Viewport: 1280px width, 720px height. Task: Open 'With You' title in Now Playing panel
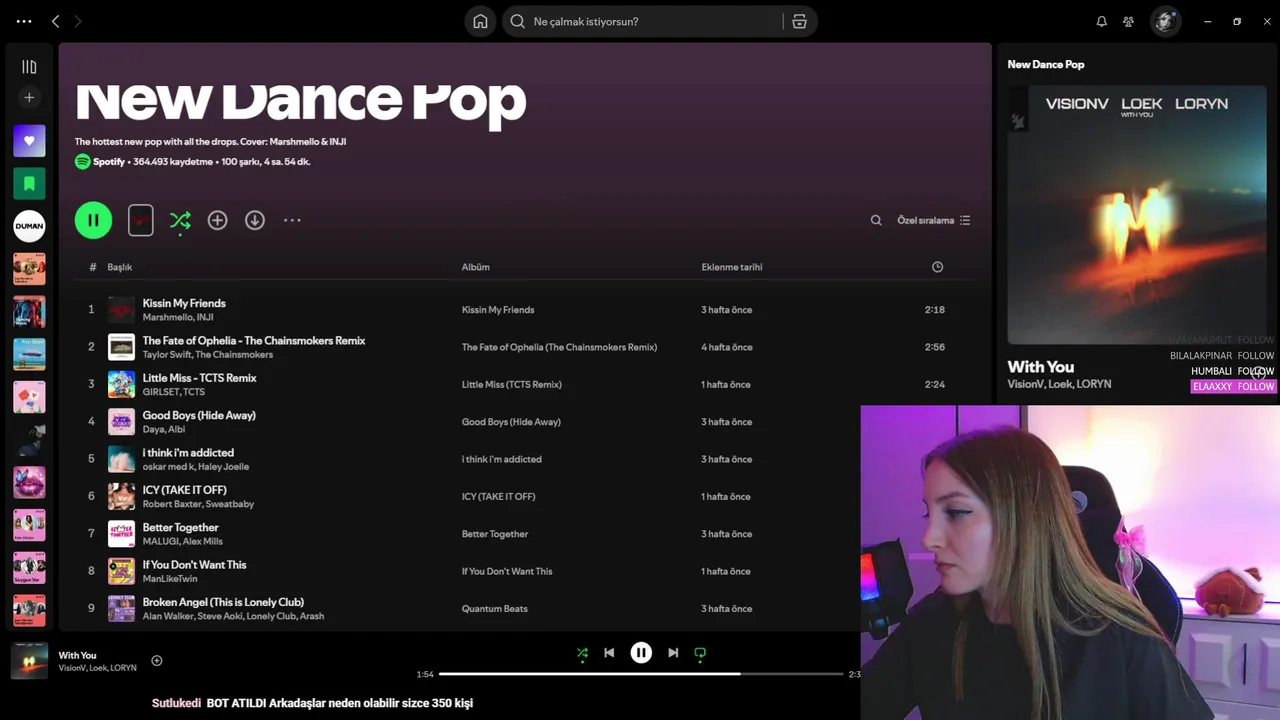[x=1040, y=367]
